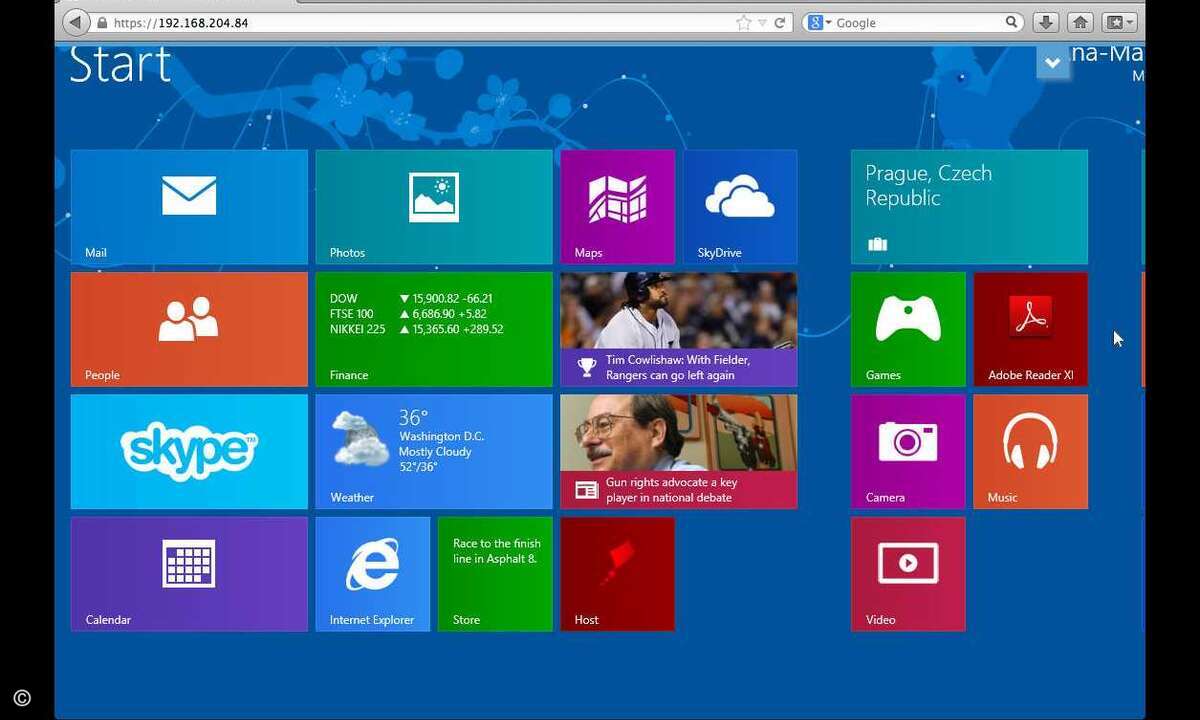Open the Finance stock tile
This screenshot has height=720, width=1200.
click(x=434, y=329)
